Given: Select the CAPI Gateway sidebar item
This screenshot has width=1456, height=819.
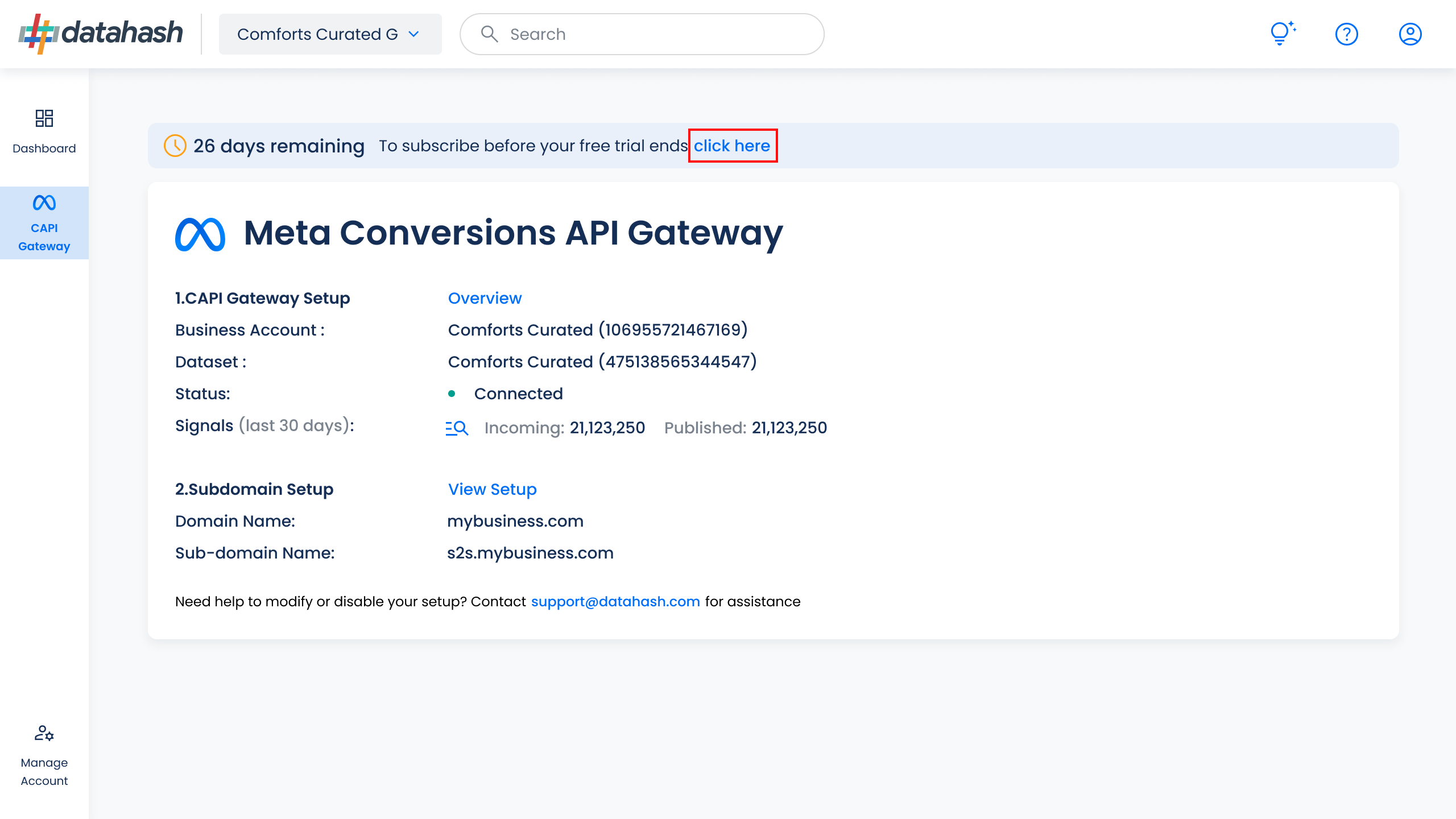Looking at the screenshot, I should 44,223.
